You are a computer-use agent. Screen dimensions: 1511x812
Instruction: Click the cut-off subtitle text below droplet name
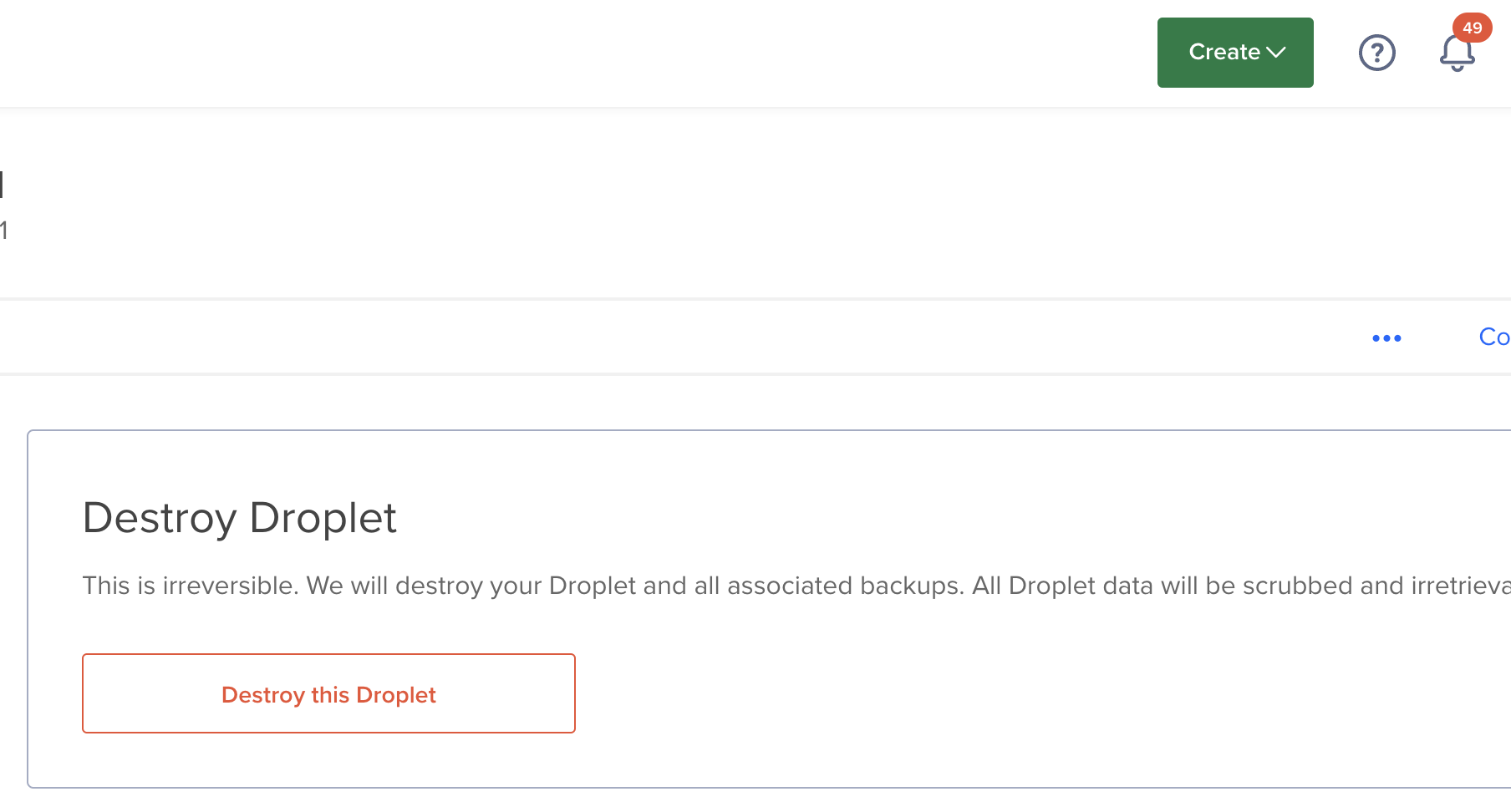click(x=3, y=231)
